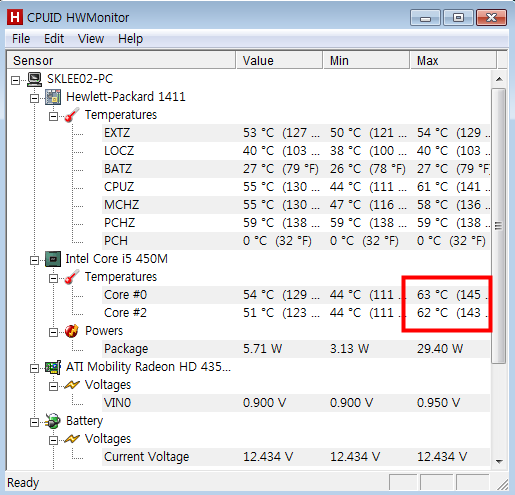Click the 5.71 W Package value
The image size is (515, 495).
tap(262, 349)
